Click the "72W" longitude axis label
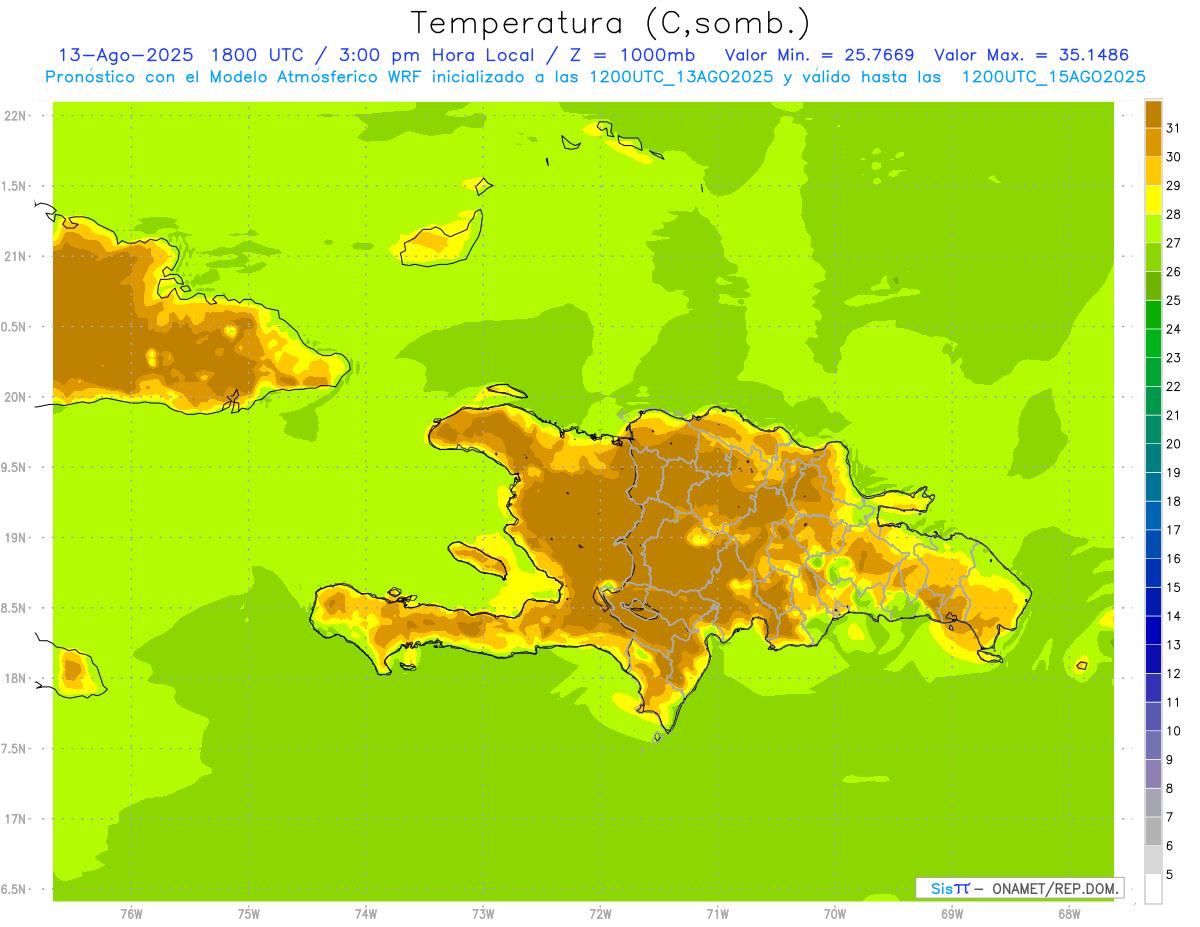This screenshot has height=927, width=1200. coord(600,913)
